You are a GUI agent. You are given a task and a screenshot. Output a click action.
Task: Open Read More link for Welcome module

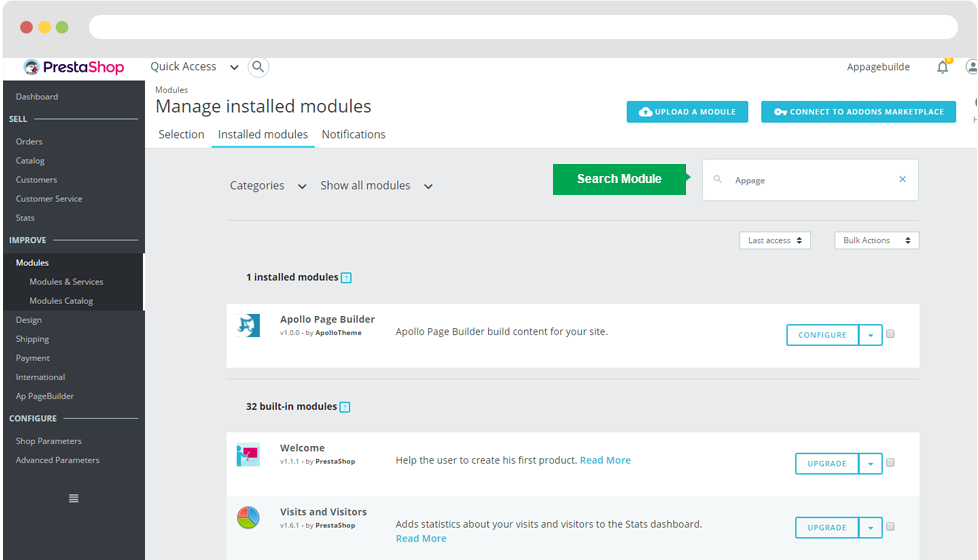(605, 460)
